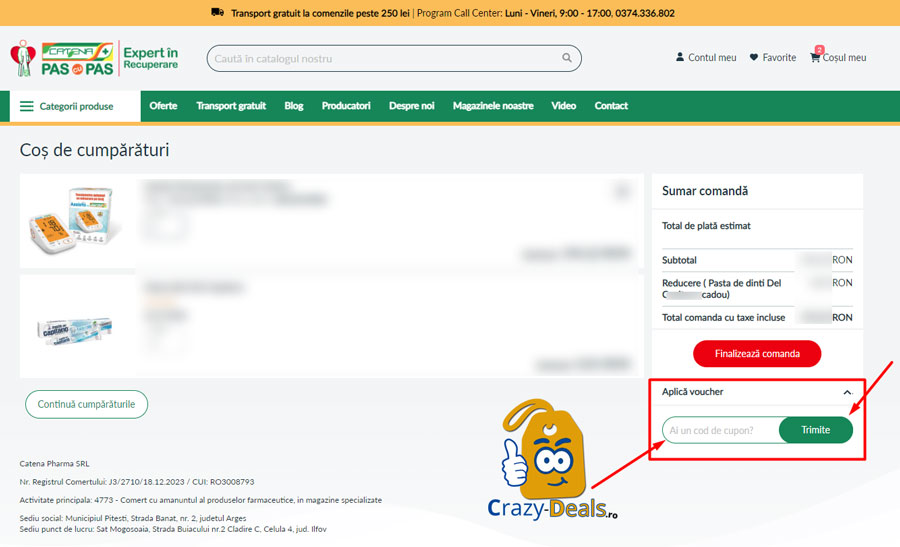Open the Oferte menu item
Screen dimensions: 900x547
click(x=163, y=106)
